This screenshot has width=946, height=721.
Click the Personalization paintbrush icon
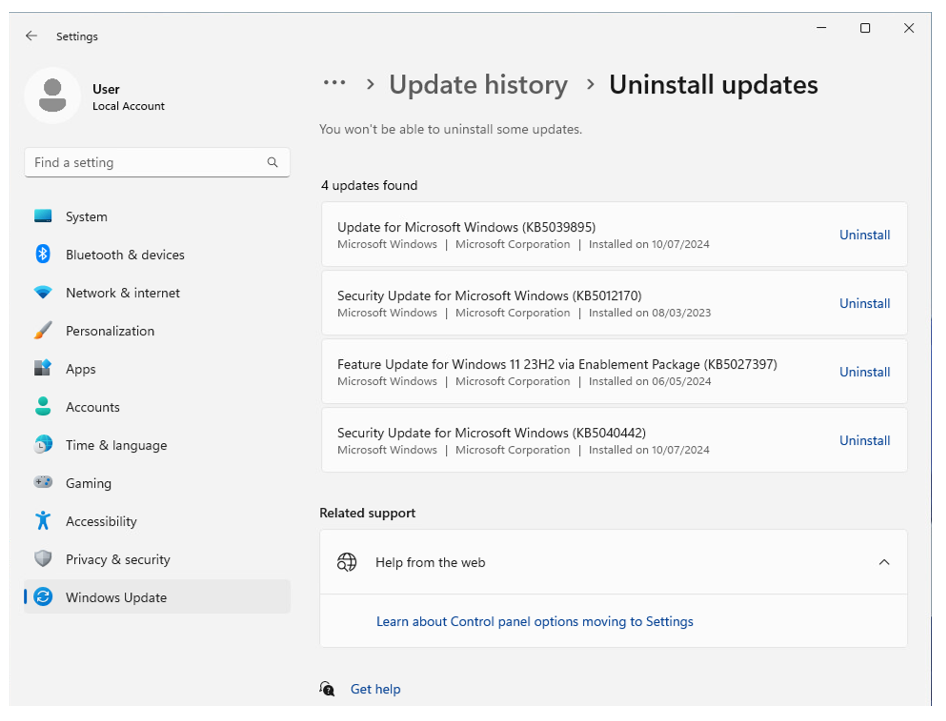(43, 331)
